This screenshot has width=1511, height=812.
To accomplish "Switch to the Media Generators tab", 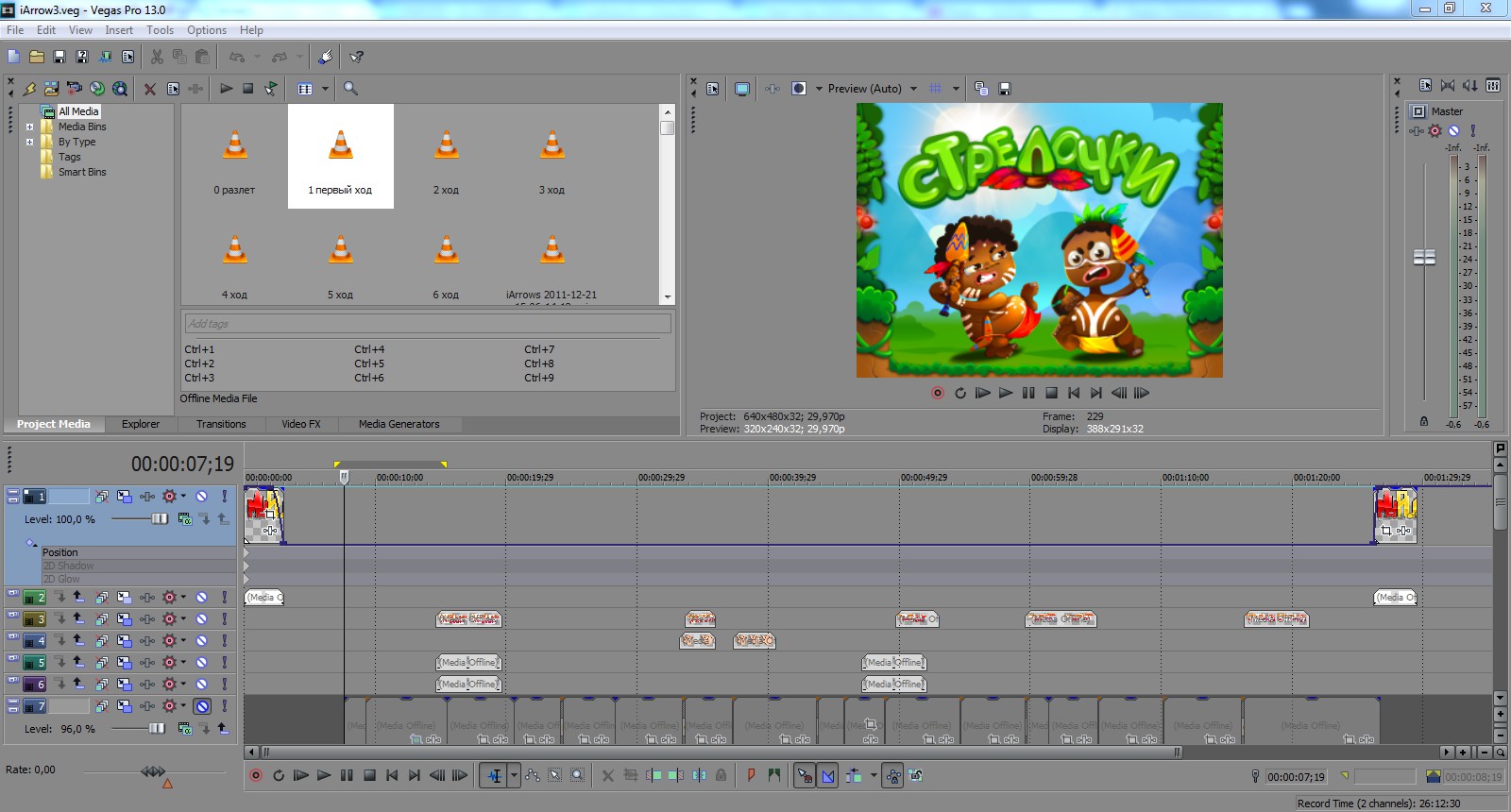I will tap(399, 425).
